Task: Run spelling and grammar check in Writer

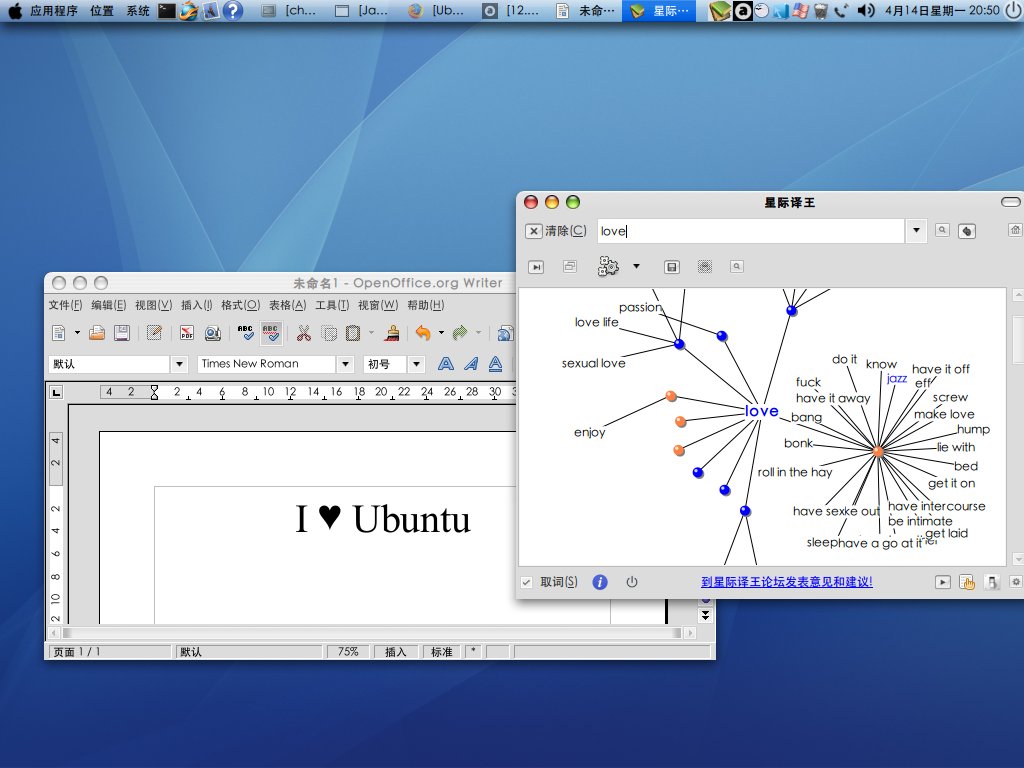Action: click(x=246, y=333)
